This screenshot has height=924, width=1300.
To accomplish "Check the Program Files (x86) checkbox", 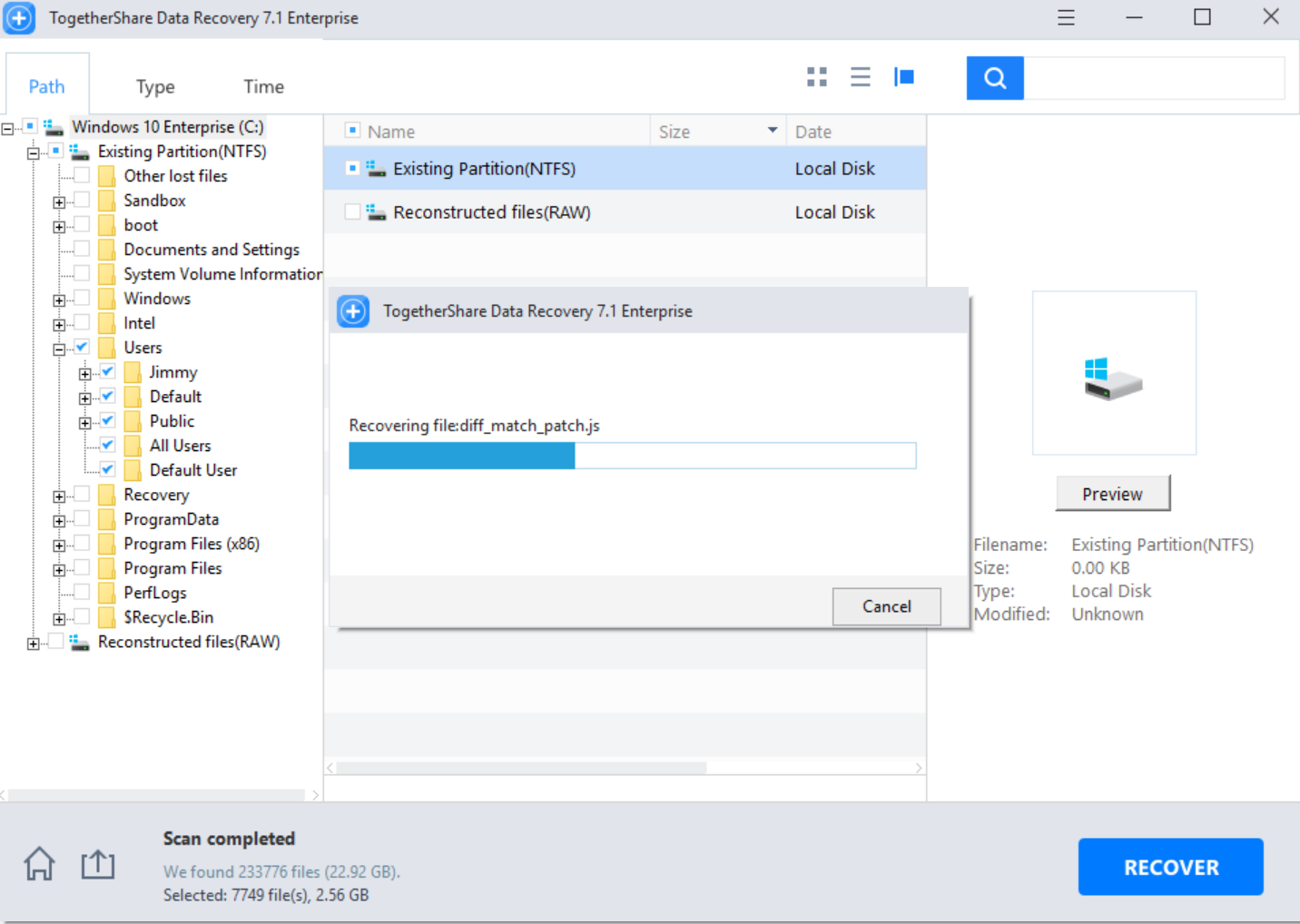I will tap(82, 543).
